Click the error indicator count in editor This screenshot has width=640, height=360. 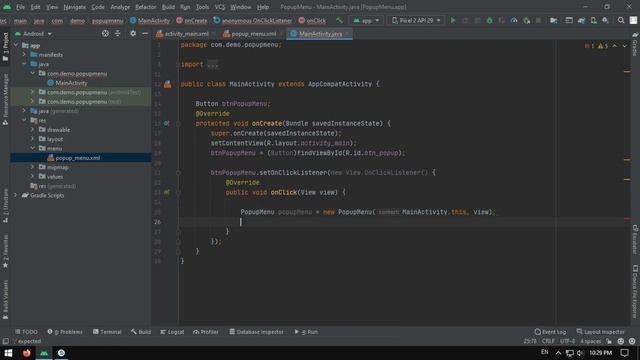[589, 46]
